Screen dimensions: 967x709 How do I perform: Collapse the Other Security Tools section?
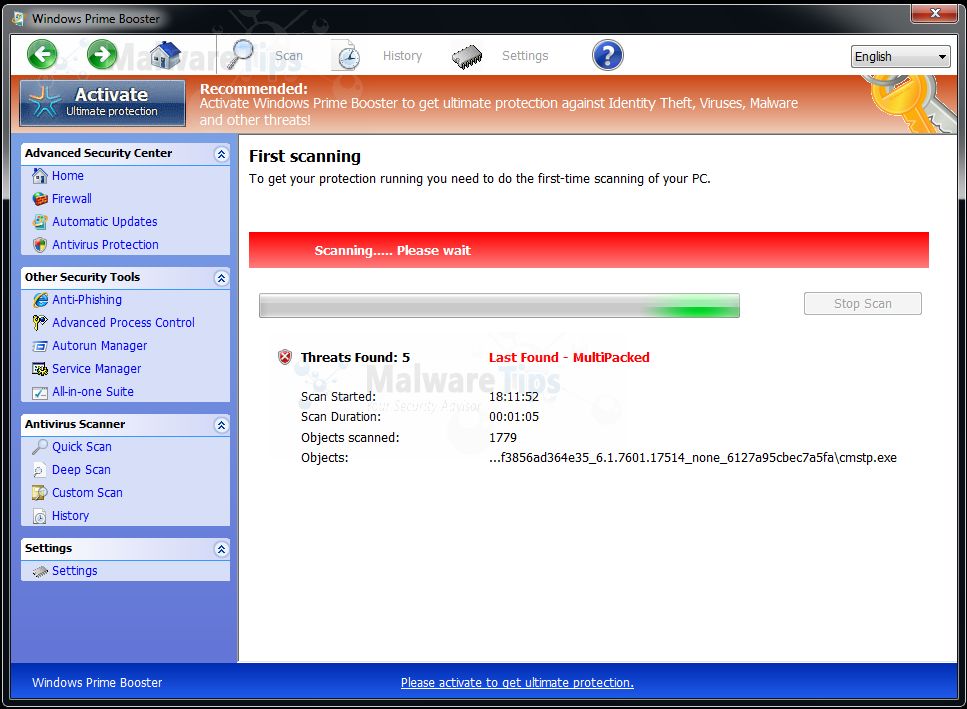click(x=222, y=277)
